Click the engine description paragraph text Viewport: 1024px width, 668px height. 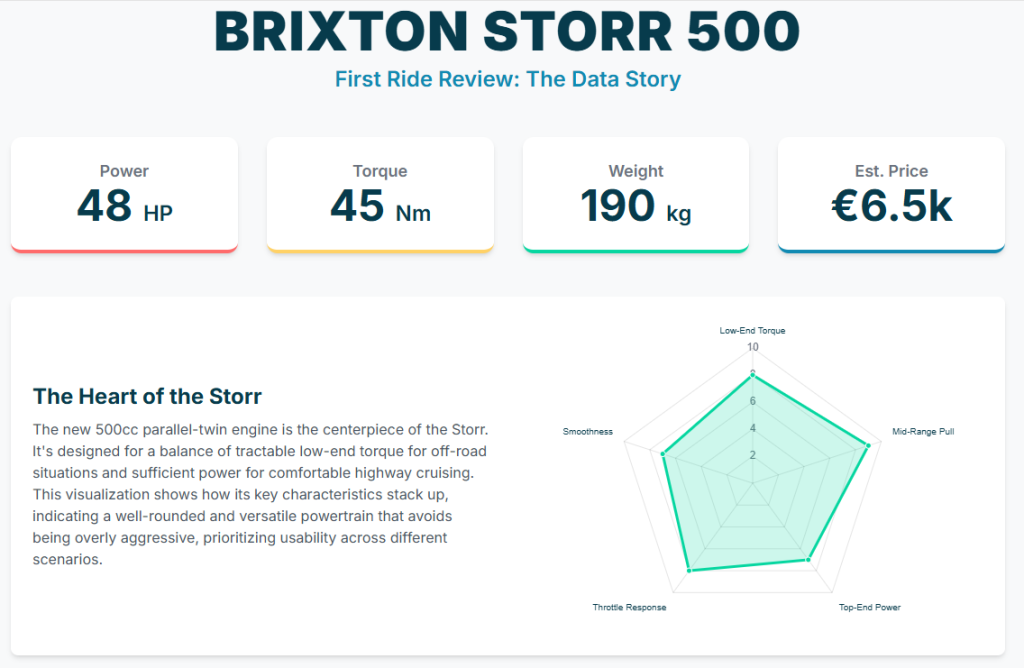[260, 494]
